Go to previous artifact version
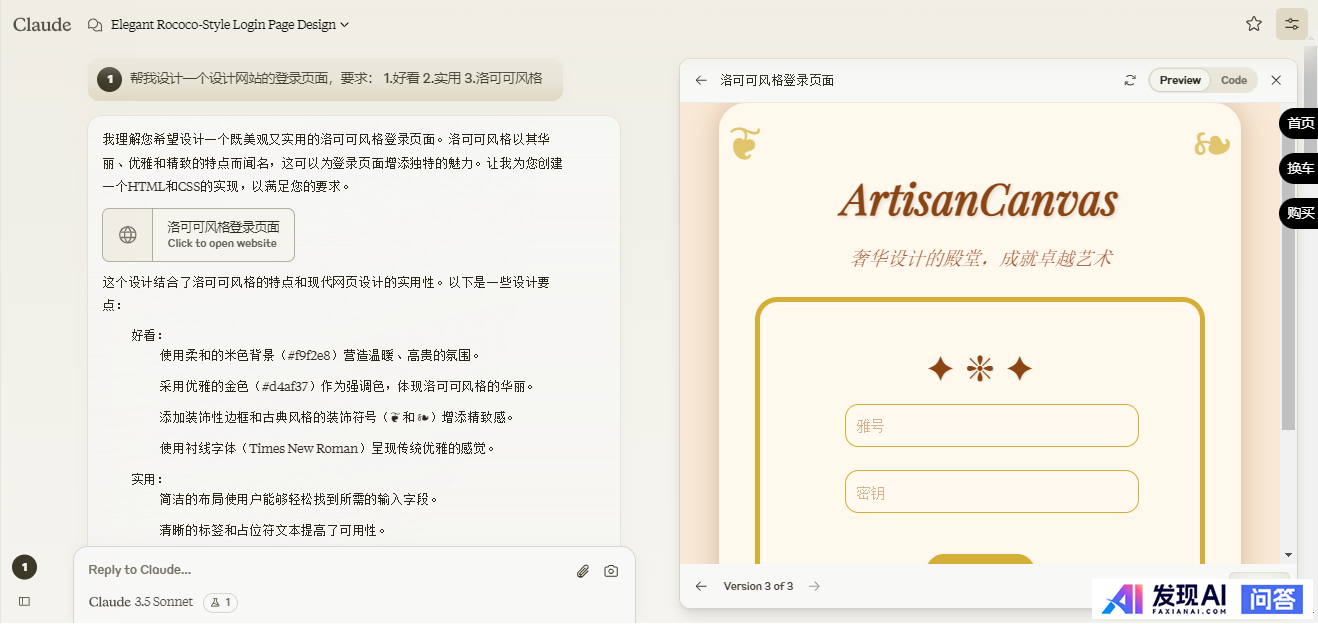The image size is (1318, 624). click(701, 586)
